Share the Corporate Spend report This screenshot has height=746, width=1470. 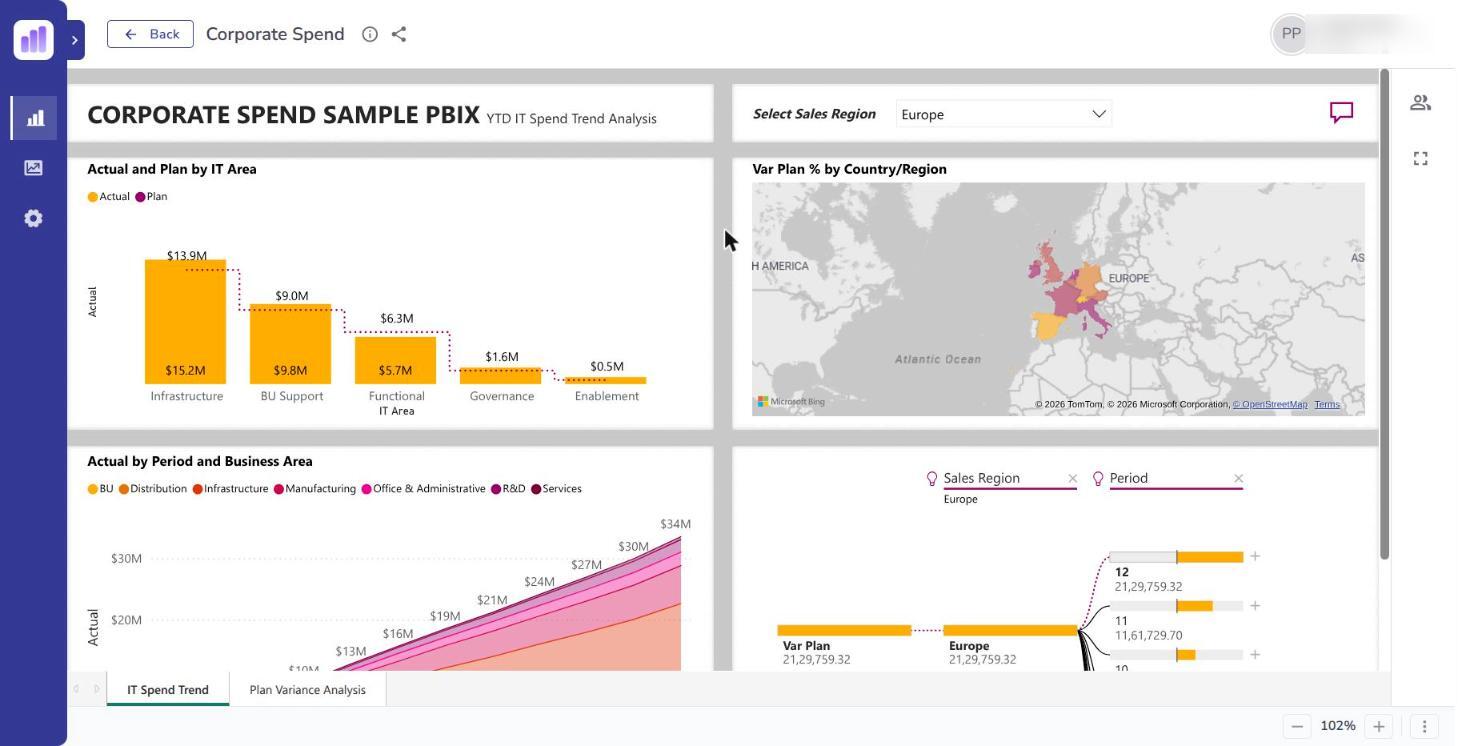(399, 34)
